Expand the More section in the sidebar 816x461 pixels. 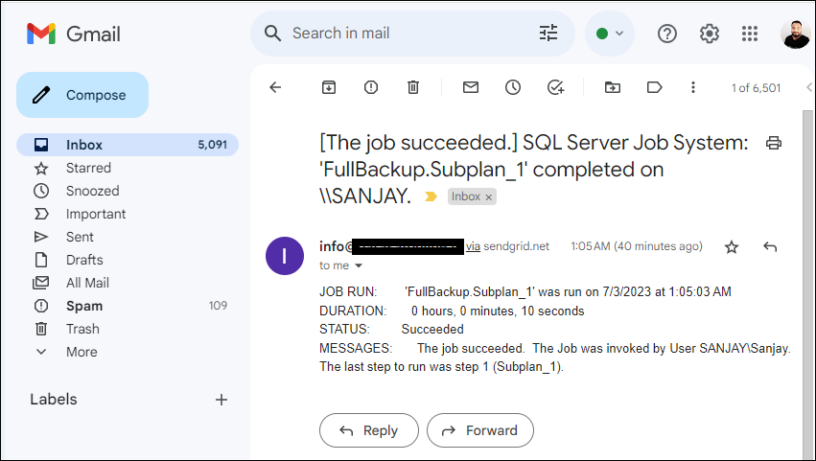click(81, 352)
